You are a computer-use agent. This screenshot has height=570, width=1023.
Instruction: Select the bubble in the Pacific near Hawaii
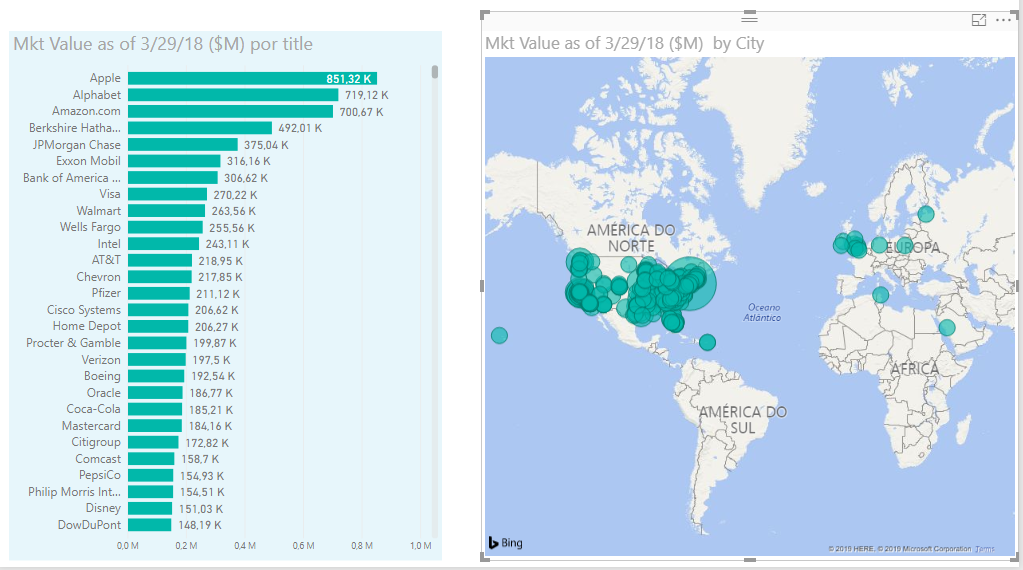pos(499,336)
